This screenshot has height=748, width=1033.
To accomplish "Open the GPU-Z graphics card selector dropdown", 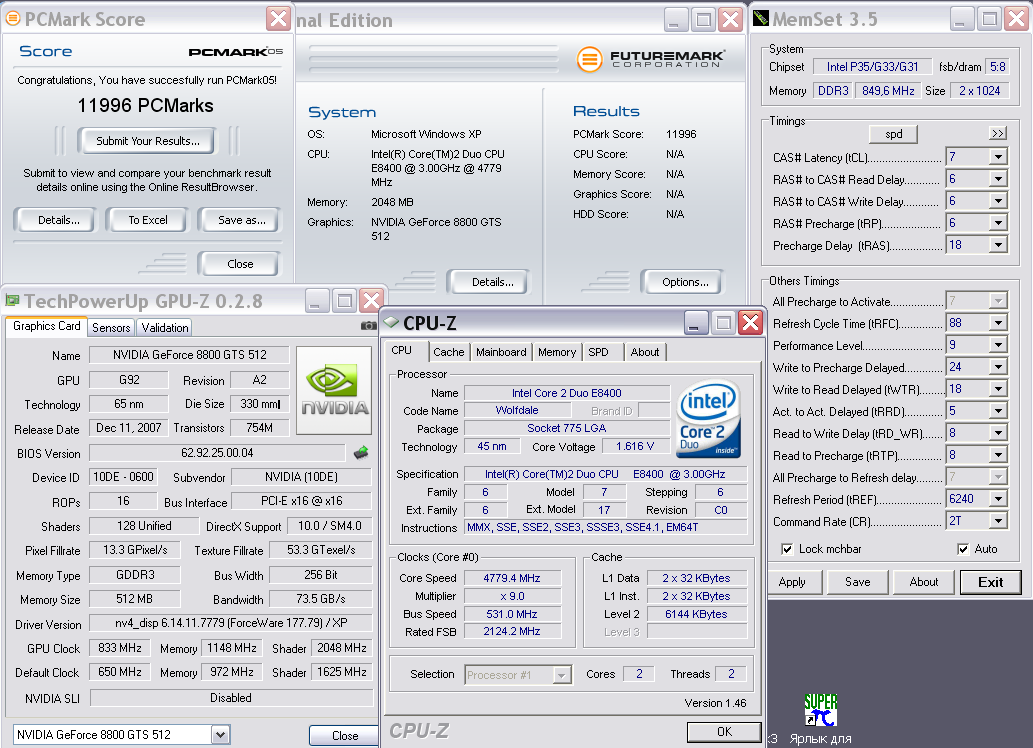I will 221,734.
